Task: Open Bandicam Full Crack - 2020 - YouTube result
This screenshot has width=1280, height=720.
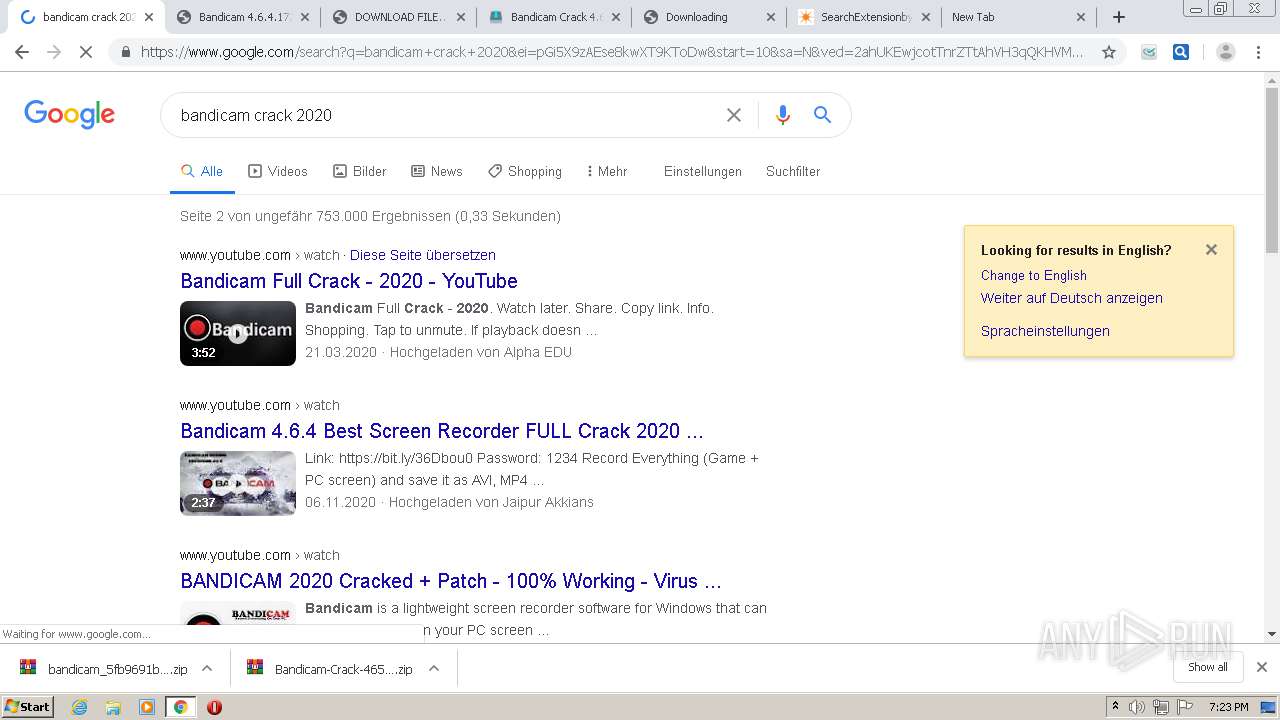Action: pos(349,281)
